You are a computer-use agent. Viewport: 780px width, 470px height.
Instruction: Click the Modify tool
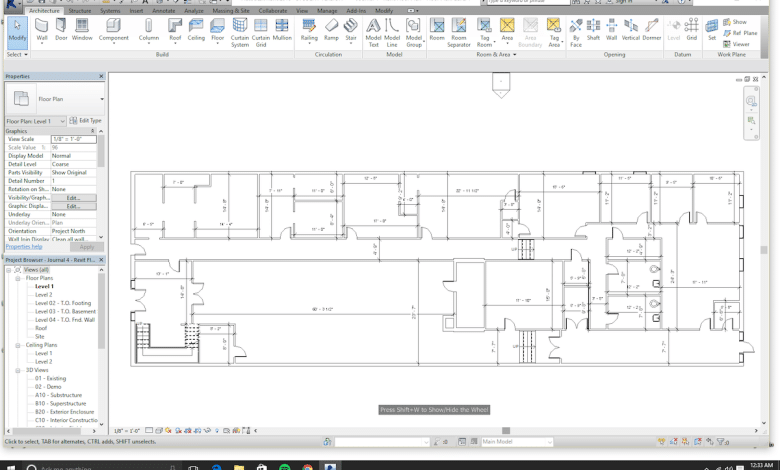pos(17,32)
